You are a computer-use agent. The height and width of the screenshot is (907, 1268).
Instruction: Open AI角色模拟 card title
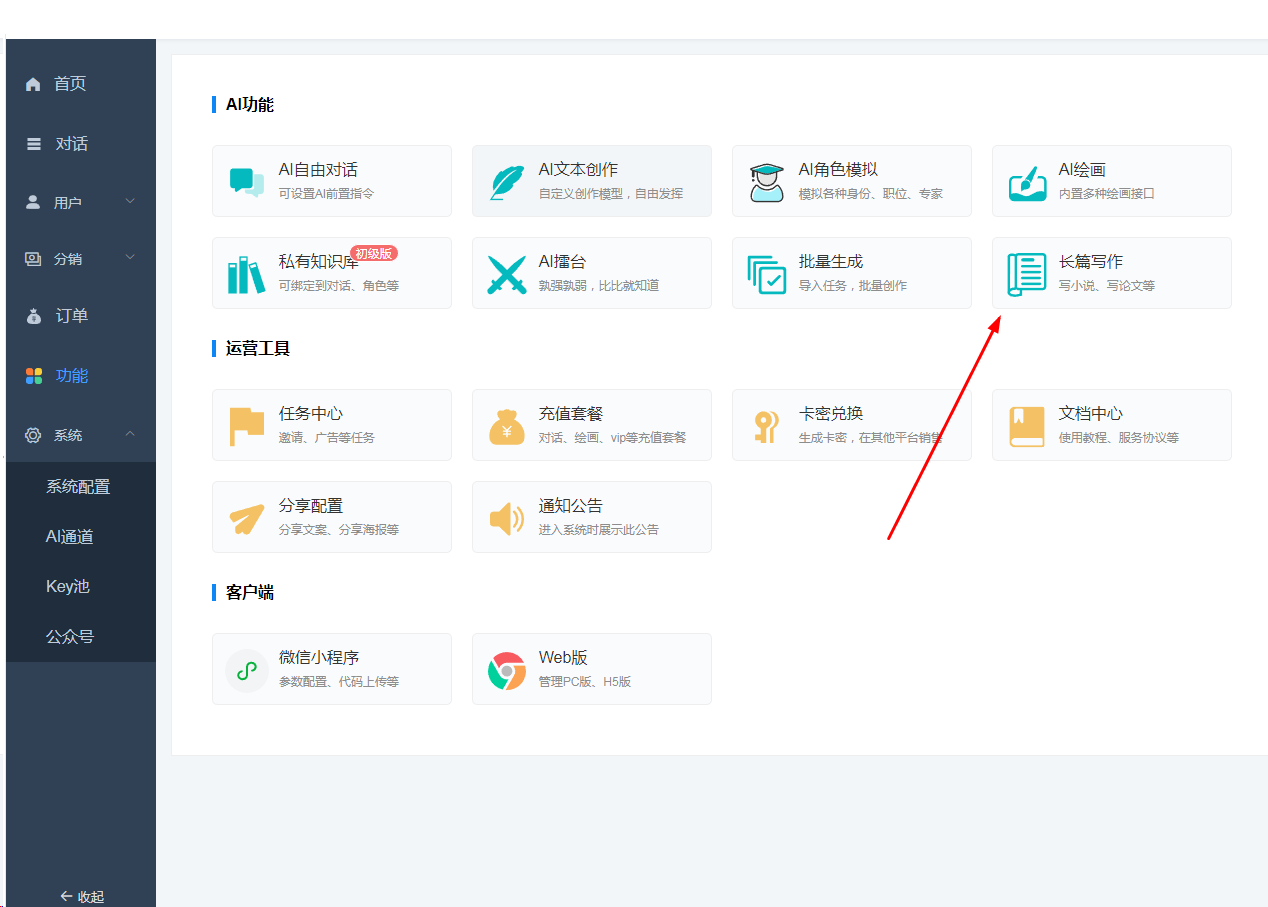(838, 170)
